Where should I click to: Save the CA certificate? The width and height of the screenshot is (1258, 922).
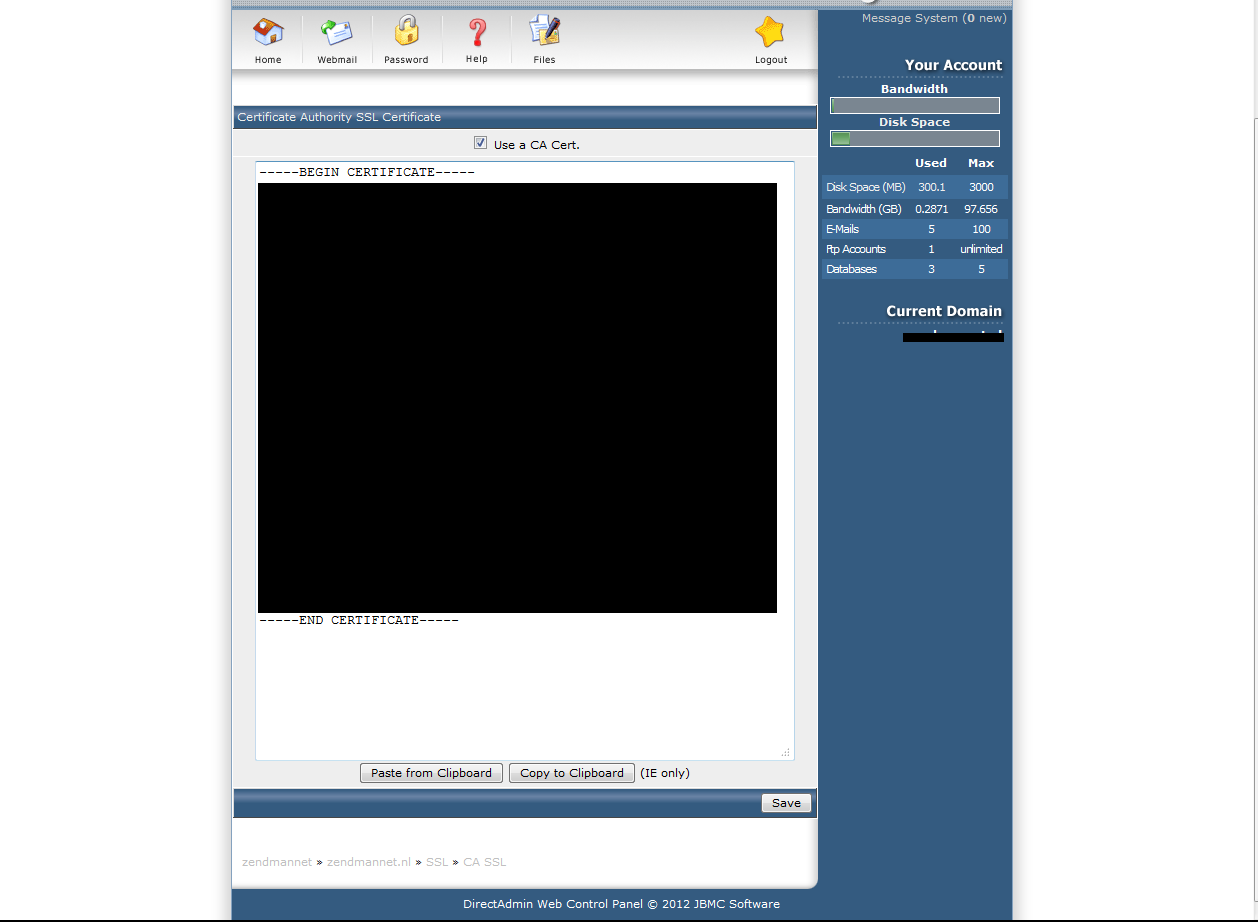pos(786,803)
